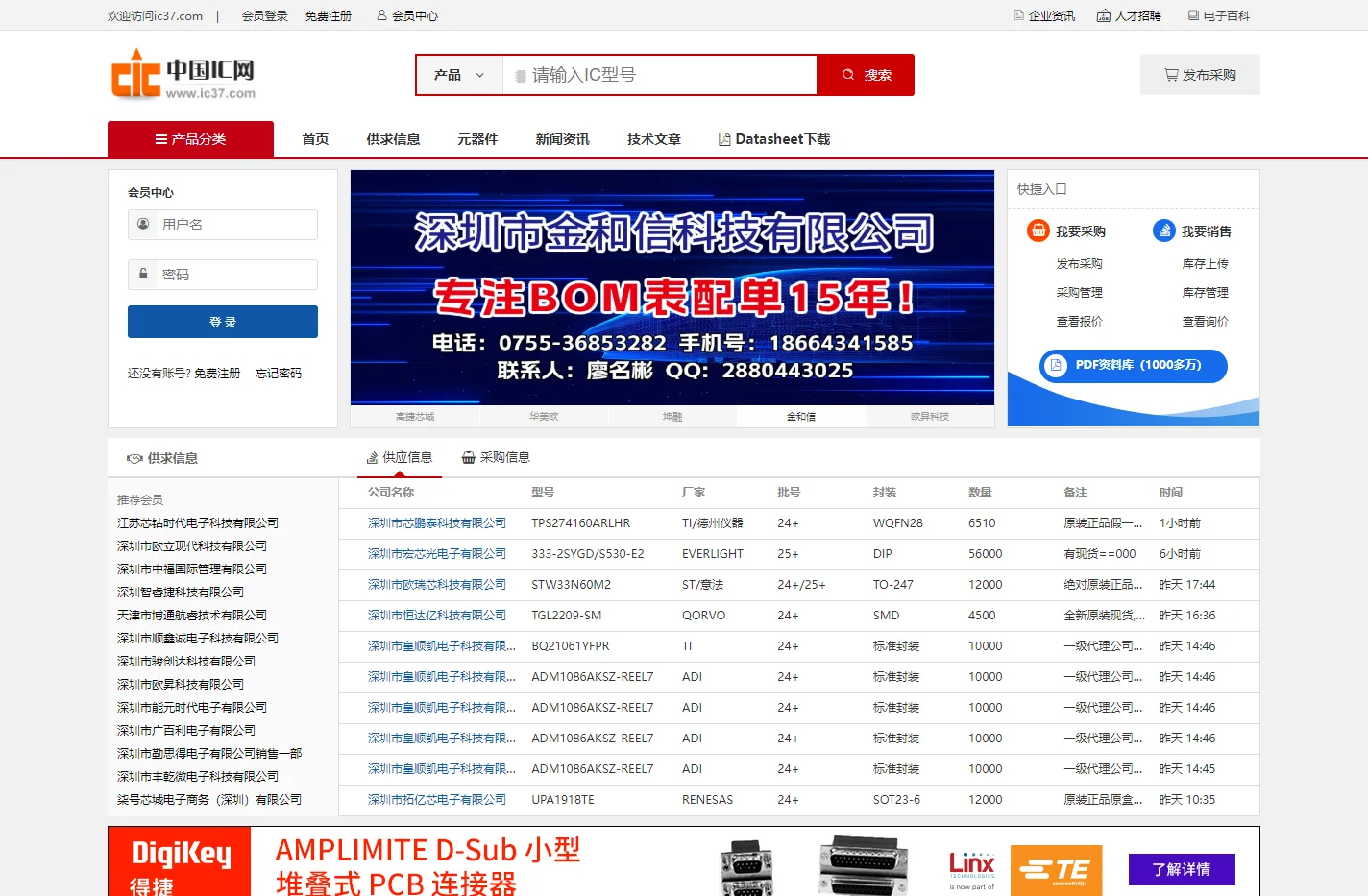Screen dimensions: 1368x896
Task: Click part number UPA1918TE
Action: [563, 800]
